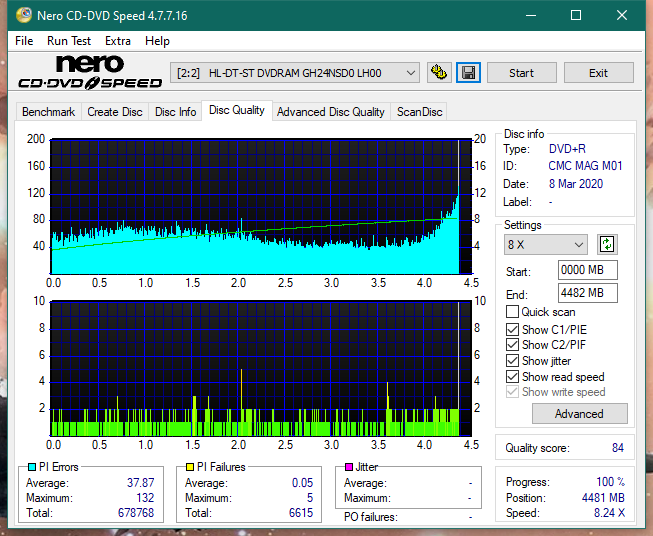This screenshot has width=653, height=536.
Task: Open the Run Test menu
Action: 69,41
